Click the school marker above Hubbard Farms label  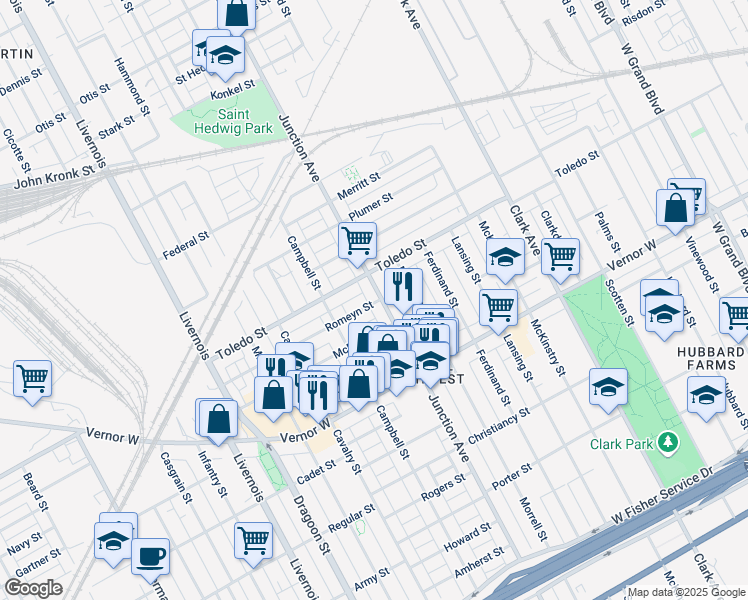(665, 315)
